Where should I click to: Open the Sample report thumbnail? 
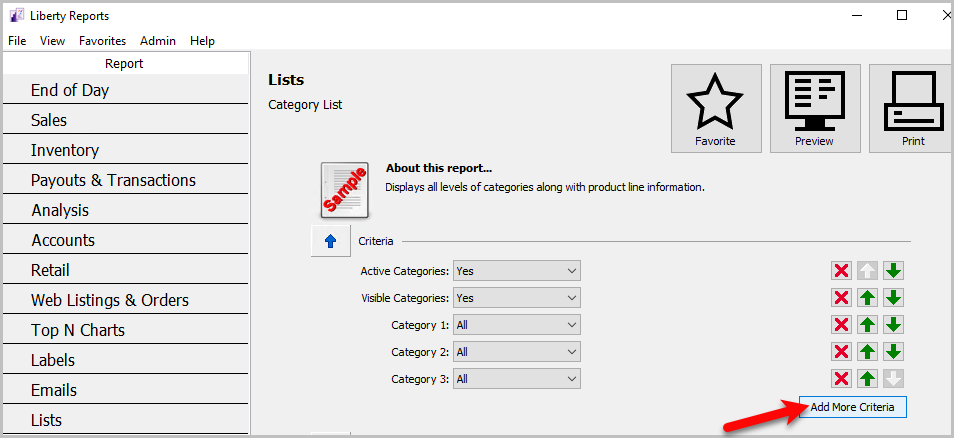tap(344, 190)
